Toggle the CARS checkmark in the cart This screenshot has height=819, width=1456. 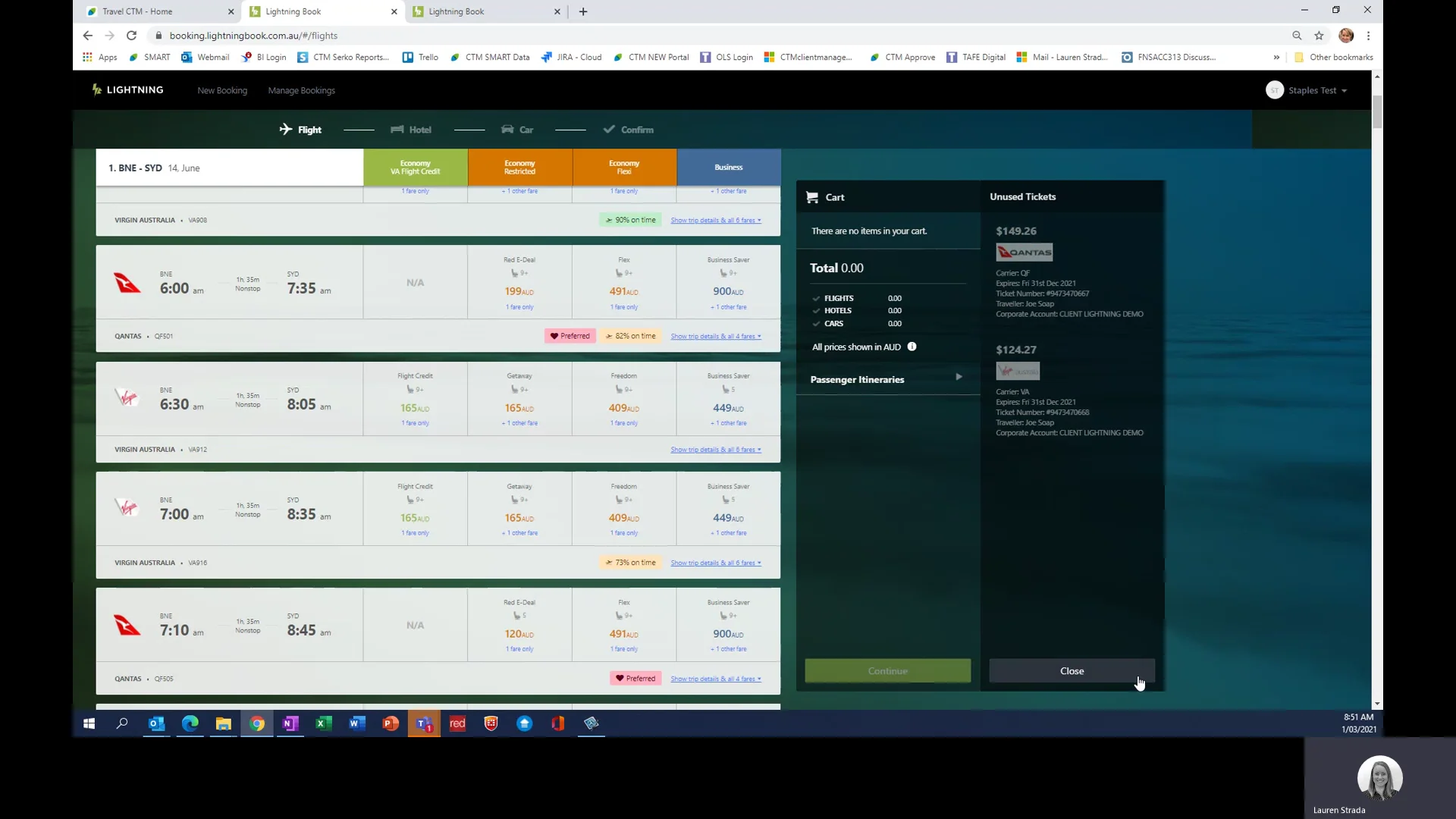point(815,323)
